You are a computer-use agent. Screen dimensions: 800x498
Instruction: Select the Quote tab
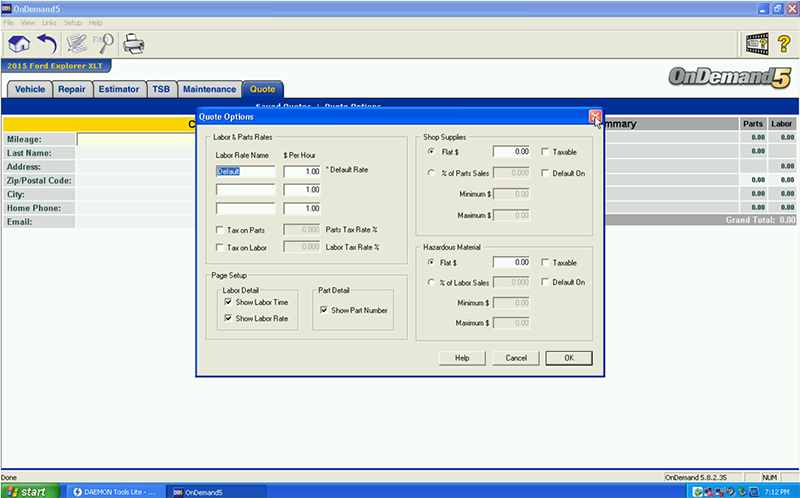(263, 89)
